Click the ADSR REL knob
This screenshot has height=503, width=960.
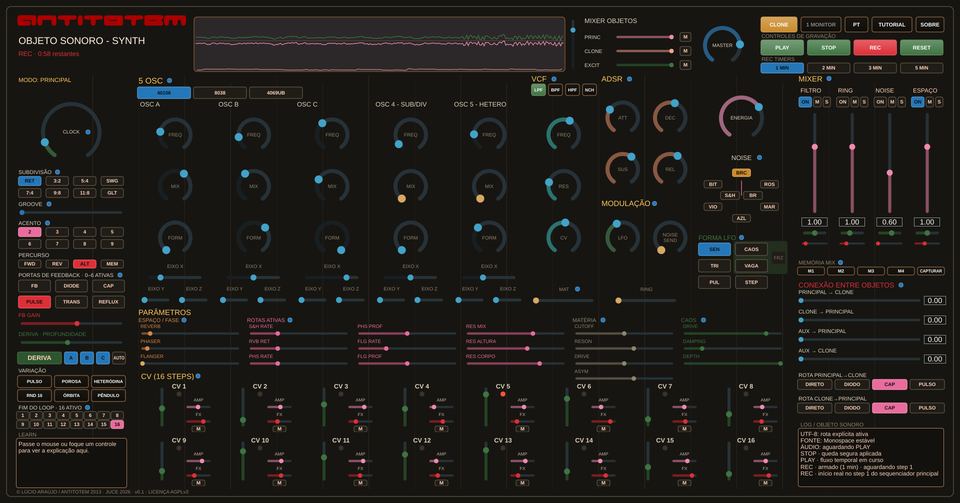pos(670,169)
